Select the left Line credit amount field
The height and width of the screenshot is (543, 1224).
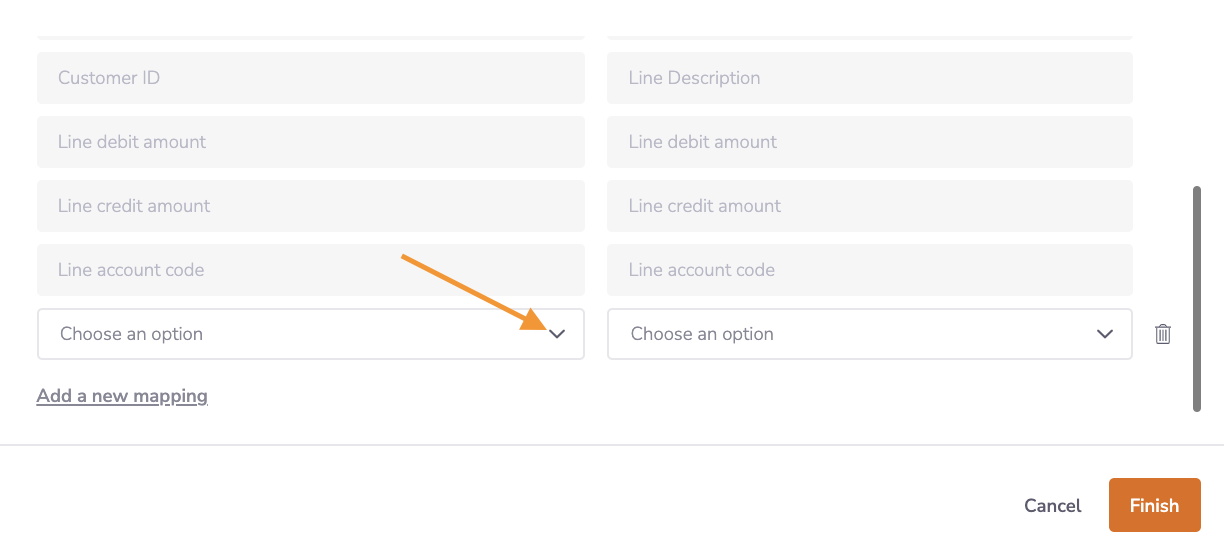coord(311,206)
